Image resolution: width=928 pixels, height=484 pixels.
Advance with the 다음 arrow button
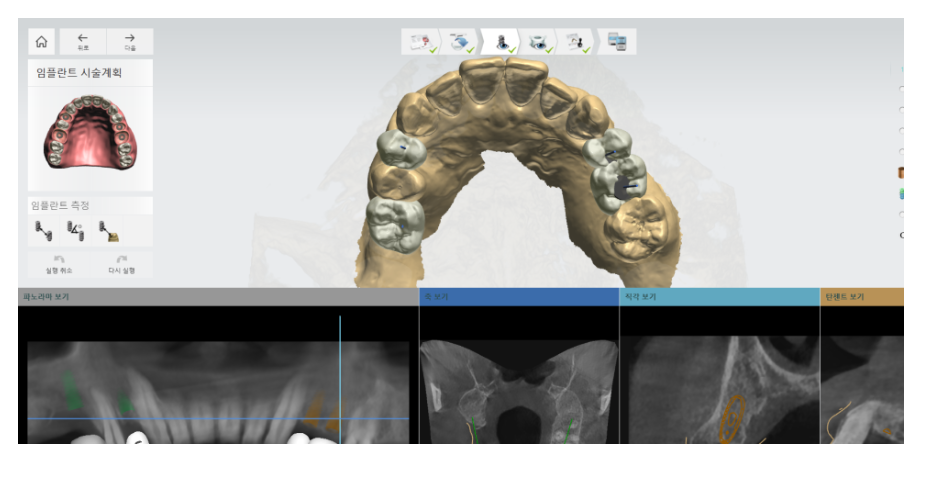pyautogui.click(x=130, y=41)
